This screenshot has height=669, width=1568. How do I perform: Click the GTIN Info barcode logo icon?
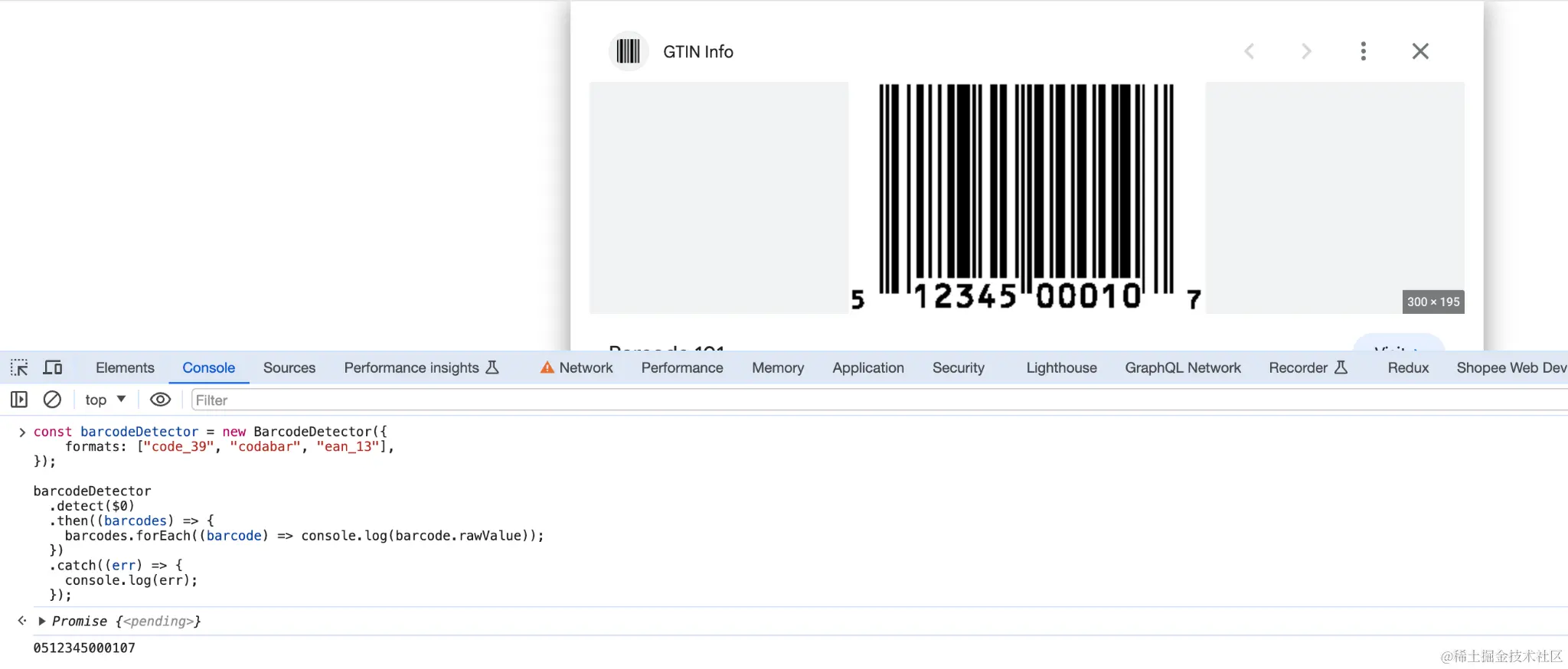coord(629,51)
